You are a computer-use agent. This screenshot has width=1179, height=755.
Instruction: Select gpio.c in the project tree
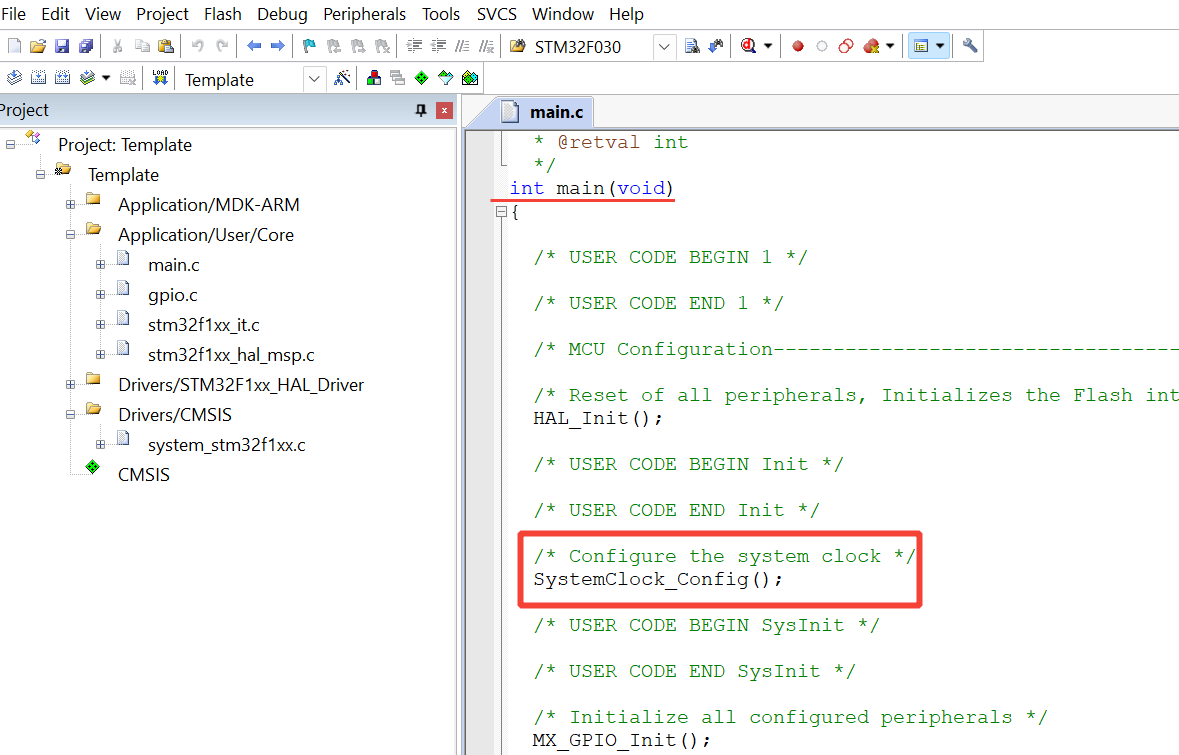tap(173, 295)
